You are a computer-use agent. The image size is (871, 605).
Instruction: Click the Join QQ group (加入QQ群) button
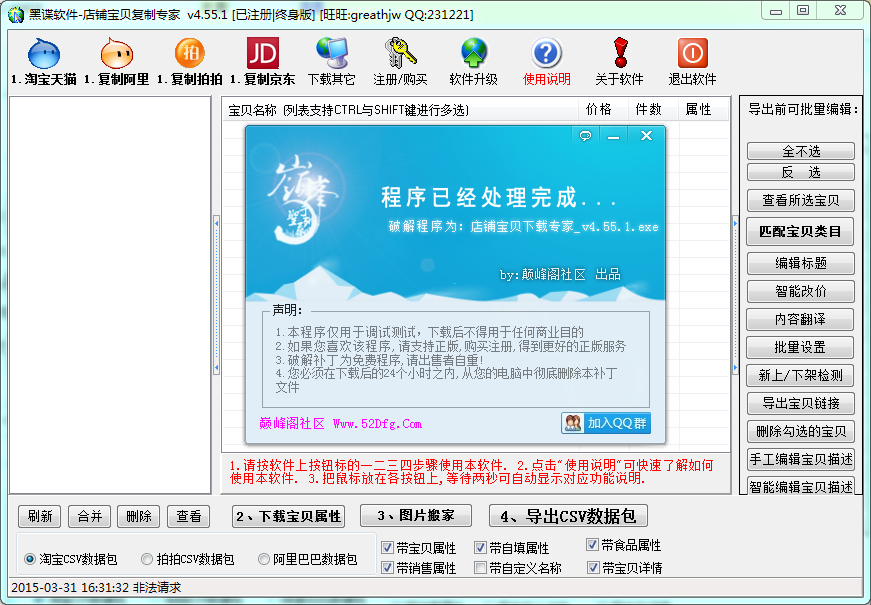(605, 423)
